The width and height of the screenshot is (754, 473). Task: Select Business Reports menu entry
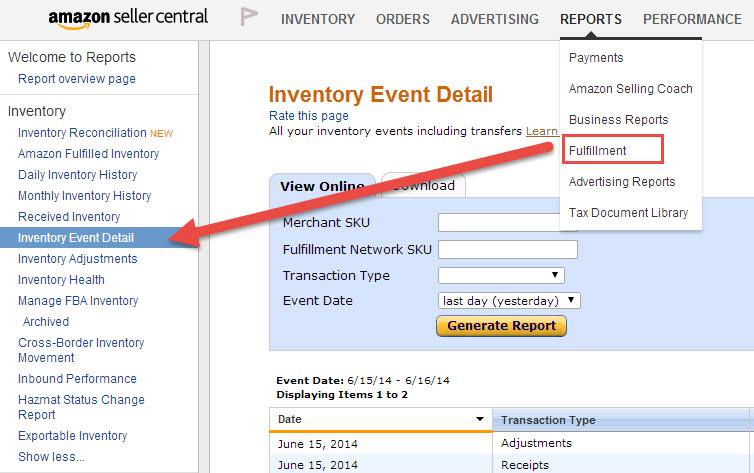point(618,120)
